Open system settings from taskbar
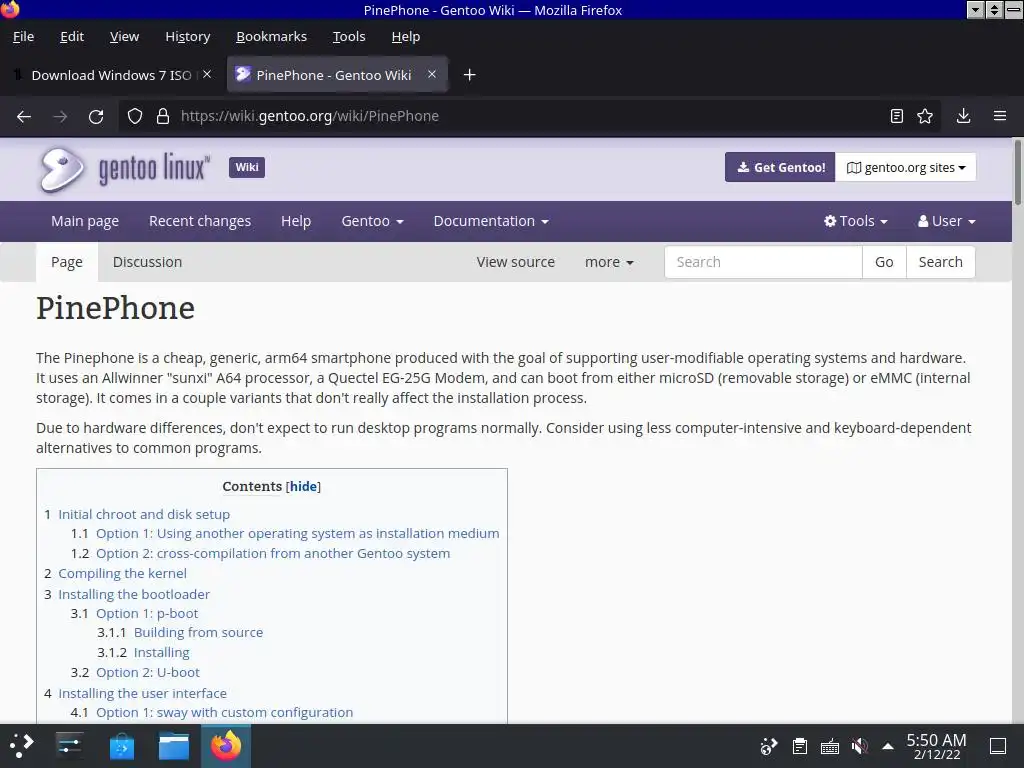The height and width of the screenshot is (768, 1024). tap(69, 745)
